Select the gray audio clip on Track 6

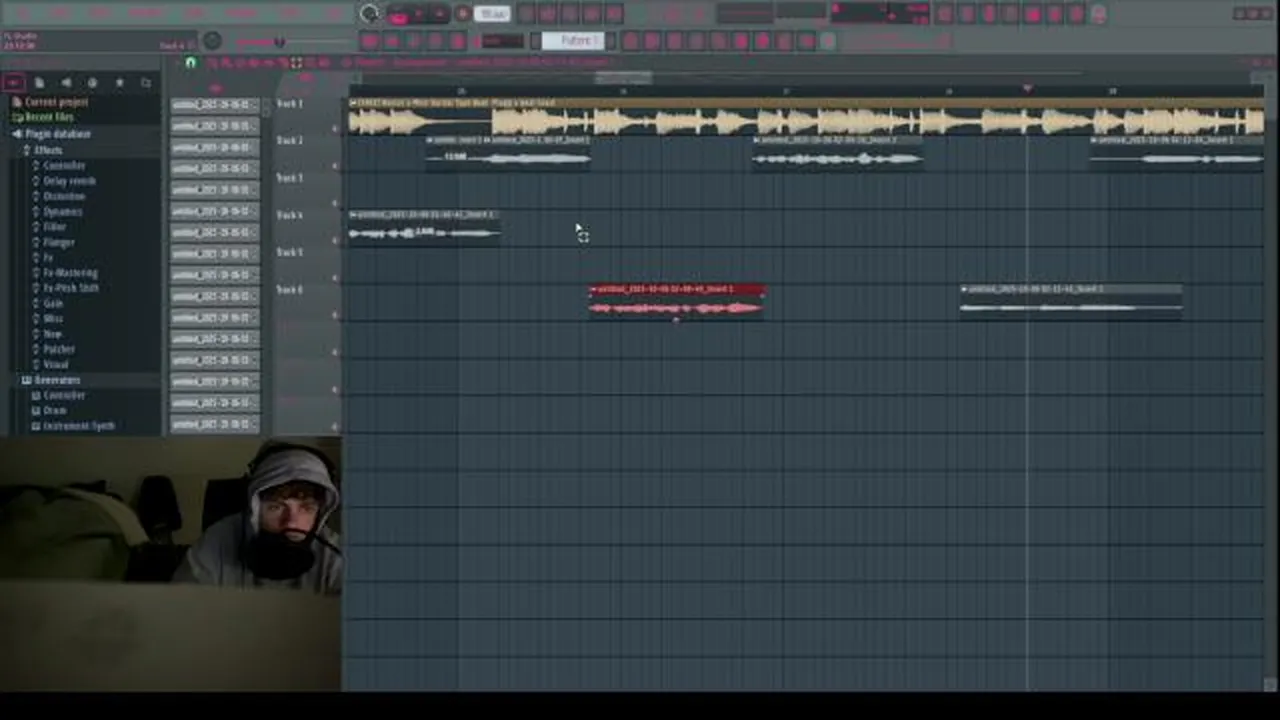1071,301
